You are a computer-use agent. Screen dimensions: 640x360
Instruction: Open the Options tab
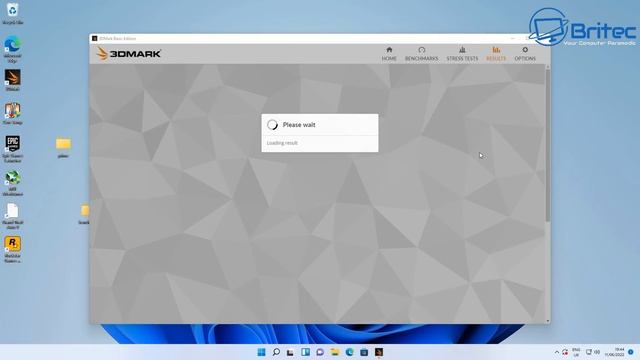pyautogui.click(x=525, y=53)
